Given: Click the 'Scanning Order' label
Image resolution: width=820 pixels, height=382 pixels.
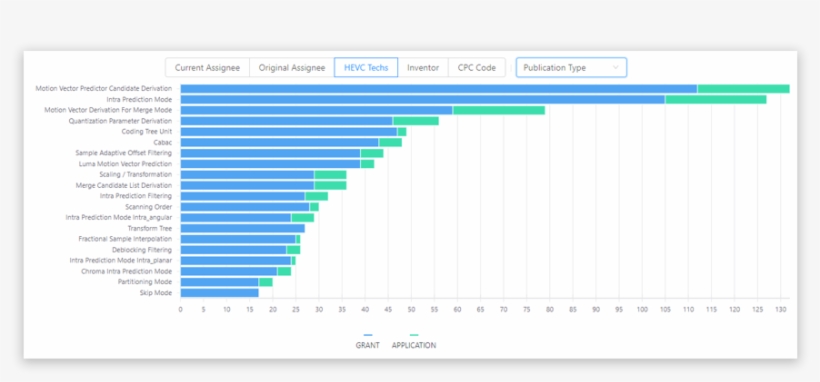Looking at the screenshot, I should [149, 207].
